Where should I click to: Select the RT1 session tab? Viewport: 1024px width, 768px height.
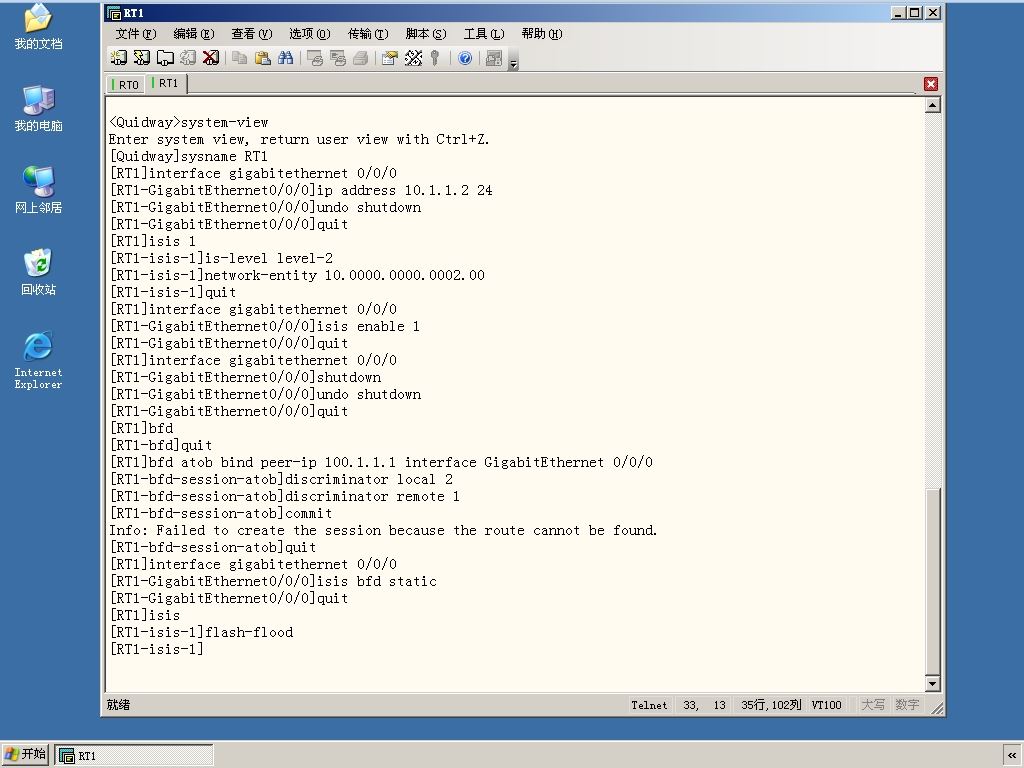click(x=165, y=83)
